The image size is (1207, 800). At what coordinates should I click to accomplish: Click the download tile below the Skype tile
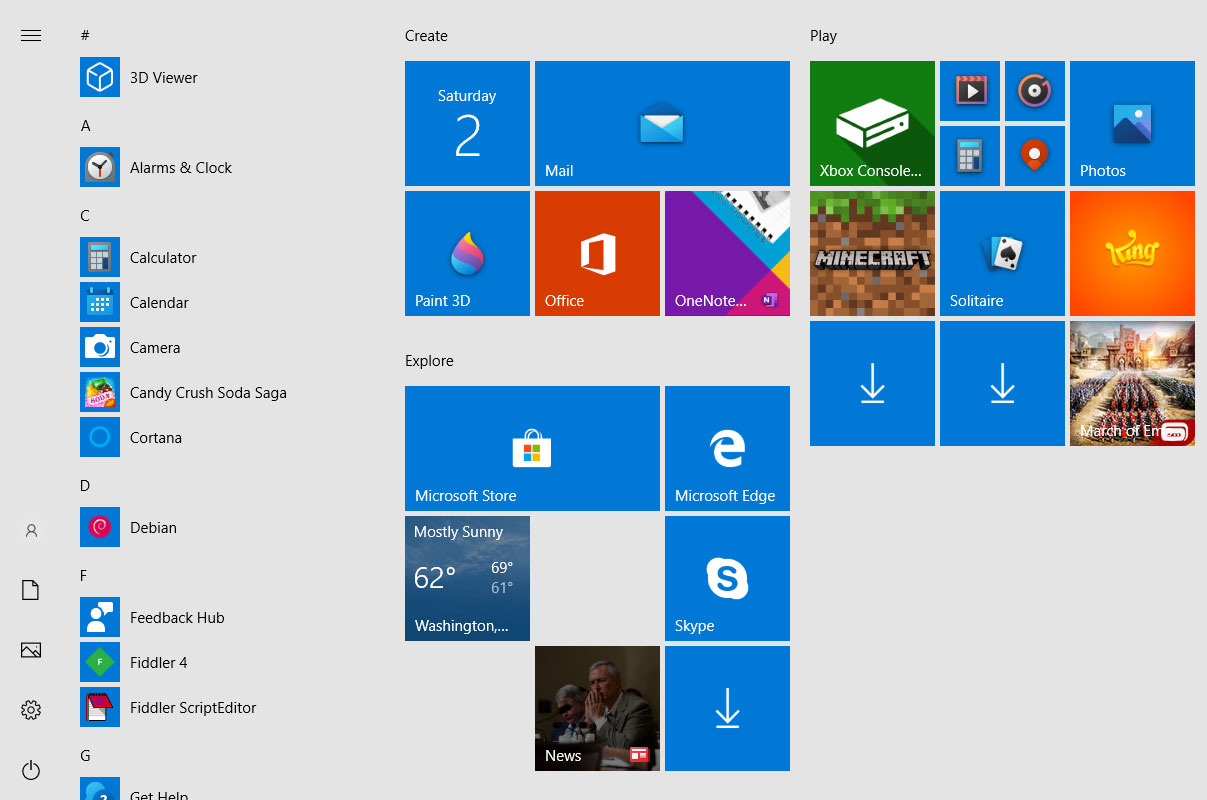[727, 708]
